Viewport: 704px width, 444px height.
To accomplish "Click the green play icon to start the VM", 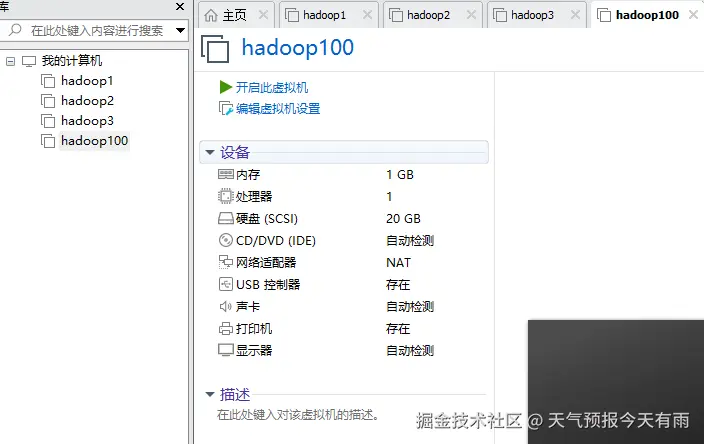I will point(225,87).
